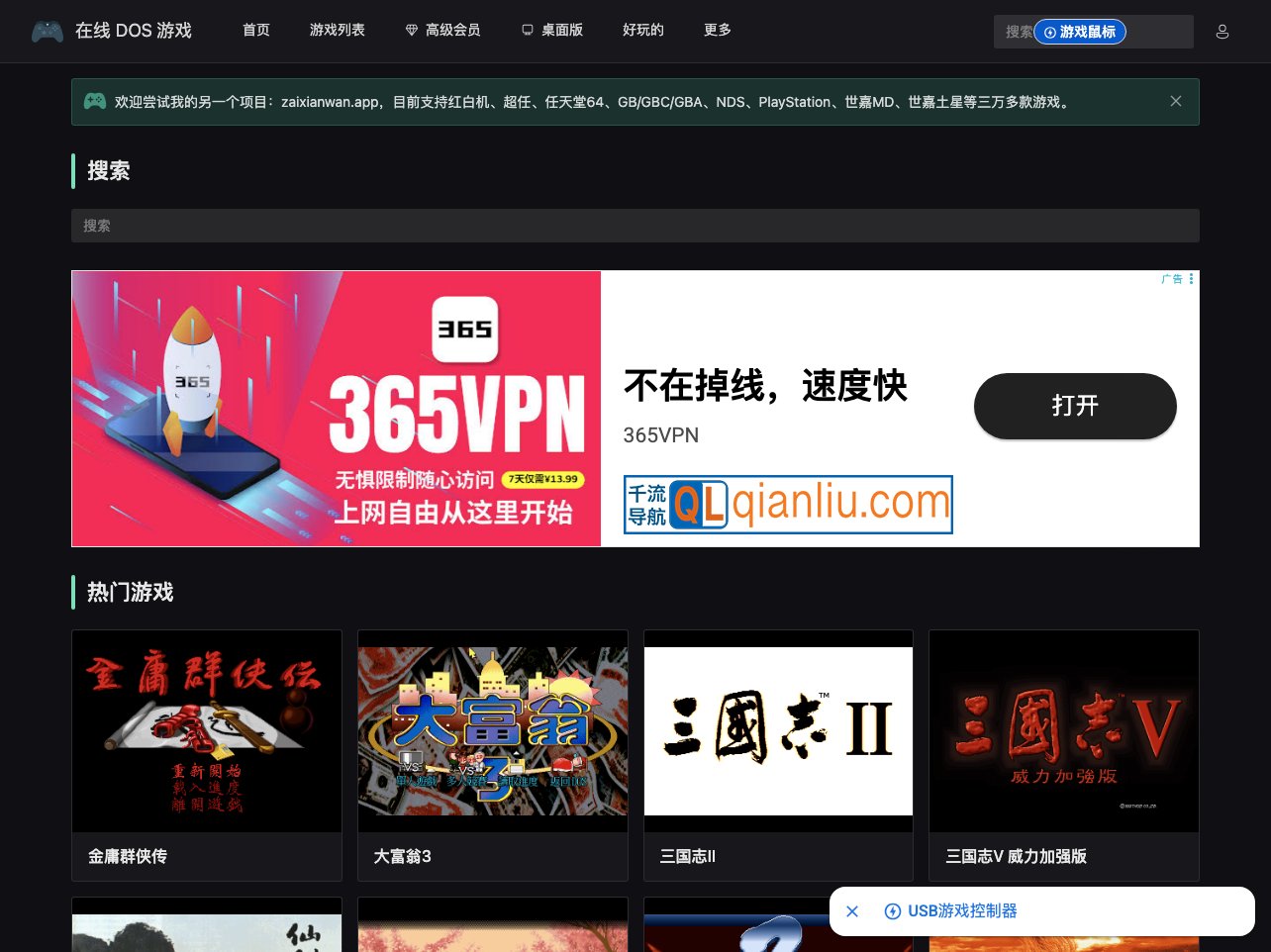The height and width of the screenshot is (952, 1271).
Task: Click the 打开 button on the 365VPN ad
Action: click(x=1075, y=406)
